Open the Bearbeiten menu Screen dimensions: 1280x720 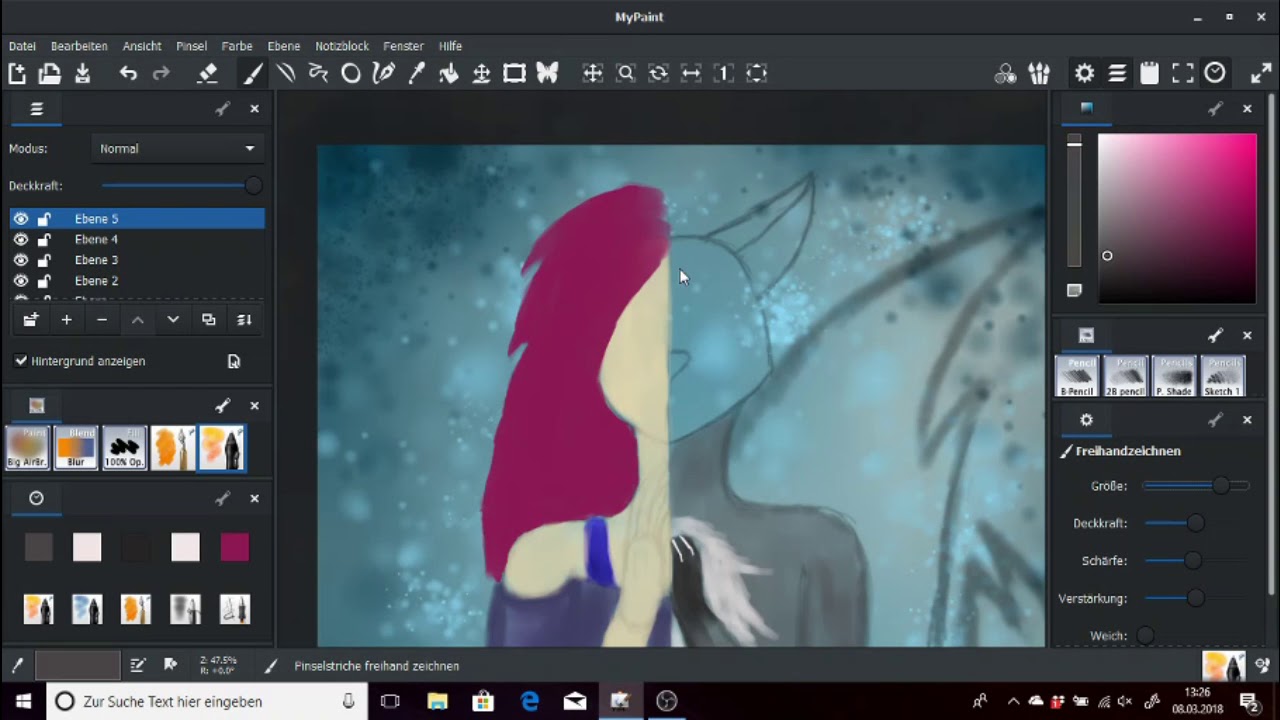coord(79,46)
